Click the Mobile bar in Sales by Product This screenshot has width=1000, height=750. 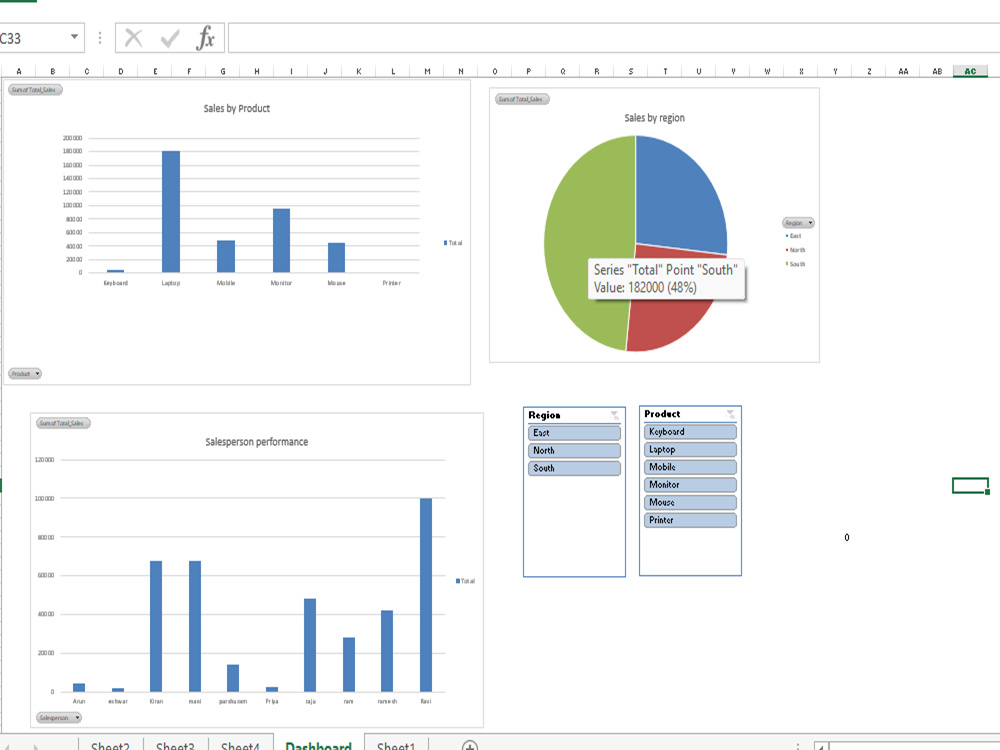point(226,256)
